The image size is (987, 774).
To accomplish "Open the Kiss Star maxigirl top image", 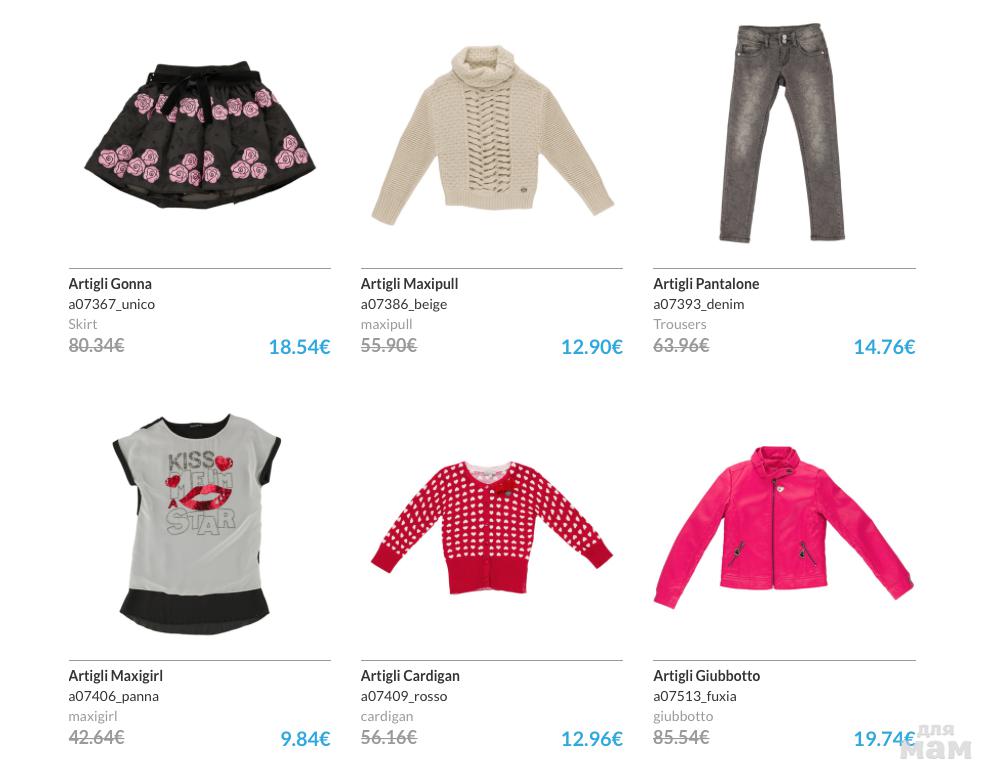I will pos(196,524).
